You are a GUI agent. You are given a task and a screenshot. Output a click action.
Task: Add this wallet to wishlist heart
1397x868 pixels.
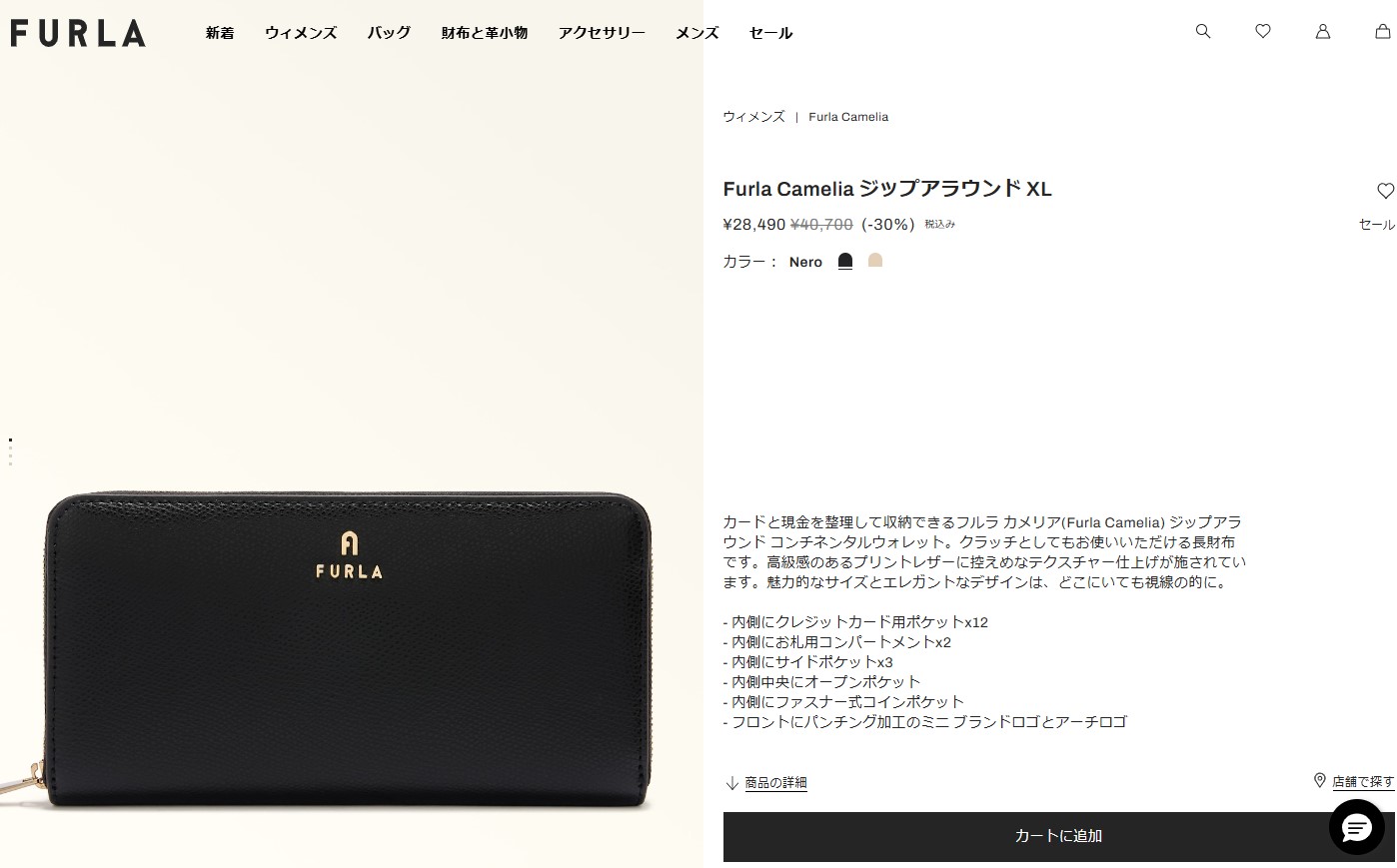click(x=1385, y=190)
